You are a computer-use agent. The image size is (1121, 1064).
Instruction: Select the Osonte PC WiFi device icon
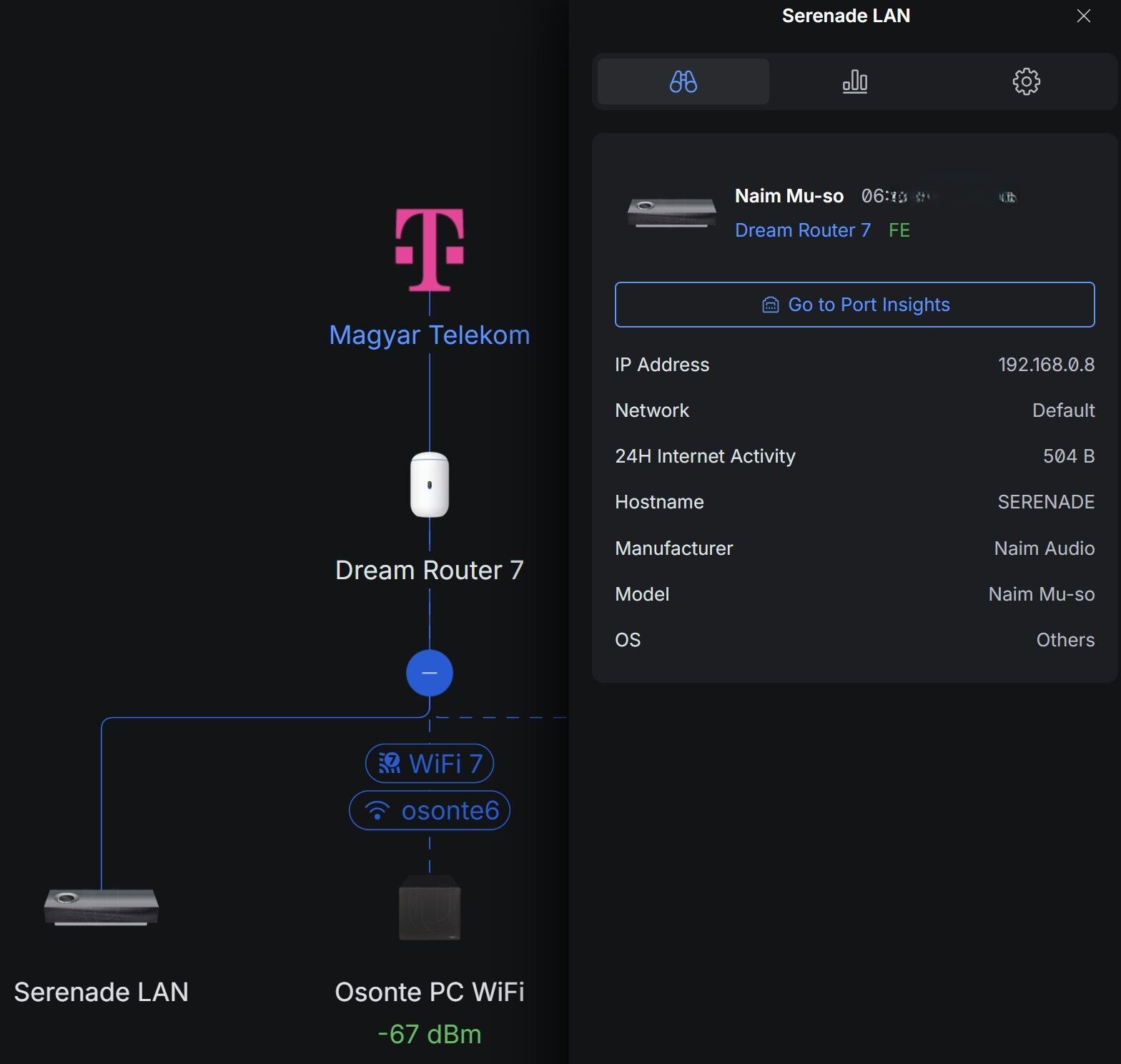(429, 907)
